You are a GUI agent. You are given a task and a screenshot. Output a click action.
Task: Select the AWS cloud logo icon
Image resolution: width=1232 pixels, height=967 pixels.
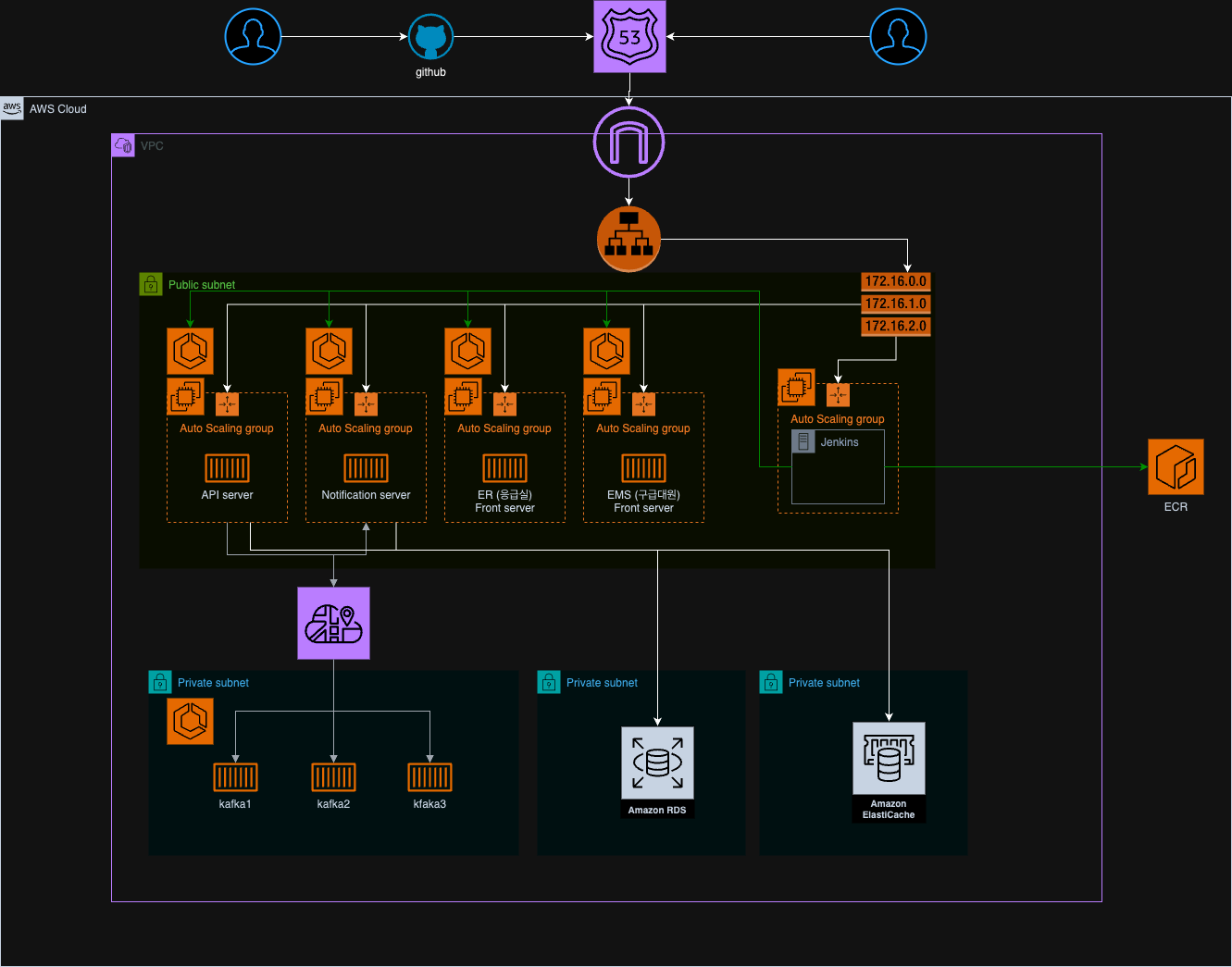[x=12, y=108]
